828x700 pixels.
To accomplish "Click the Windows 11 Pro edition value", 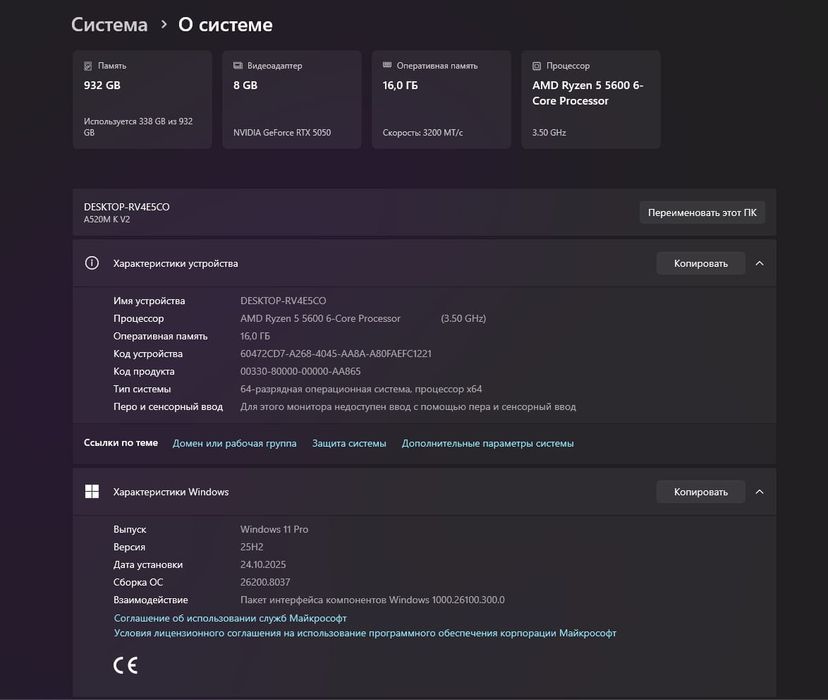I will (x=274, y=529).
